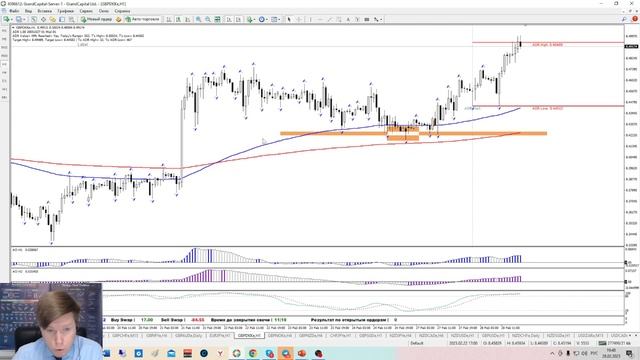The height and width of the screenshot is (360, 640).
Task: Zoom in on the chart
Action: tap(198, 19)
